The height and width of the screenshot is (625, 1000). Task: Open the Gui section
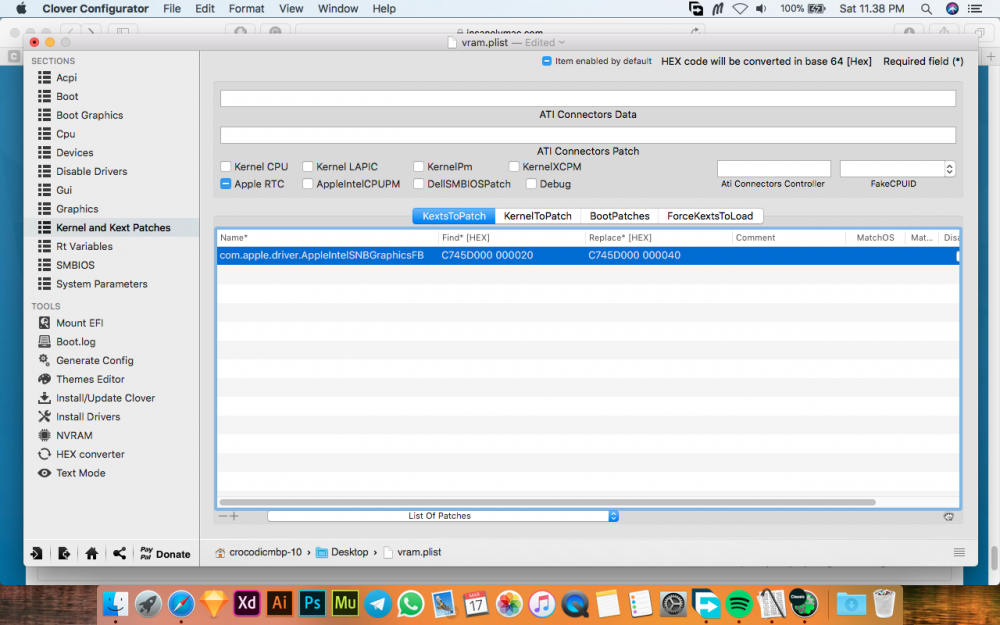[64, 190]
